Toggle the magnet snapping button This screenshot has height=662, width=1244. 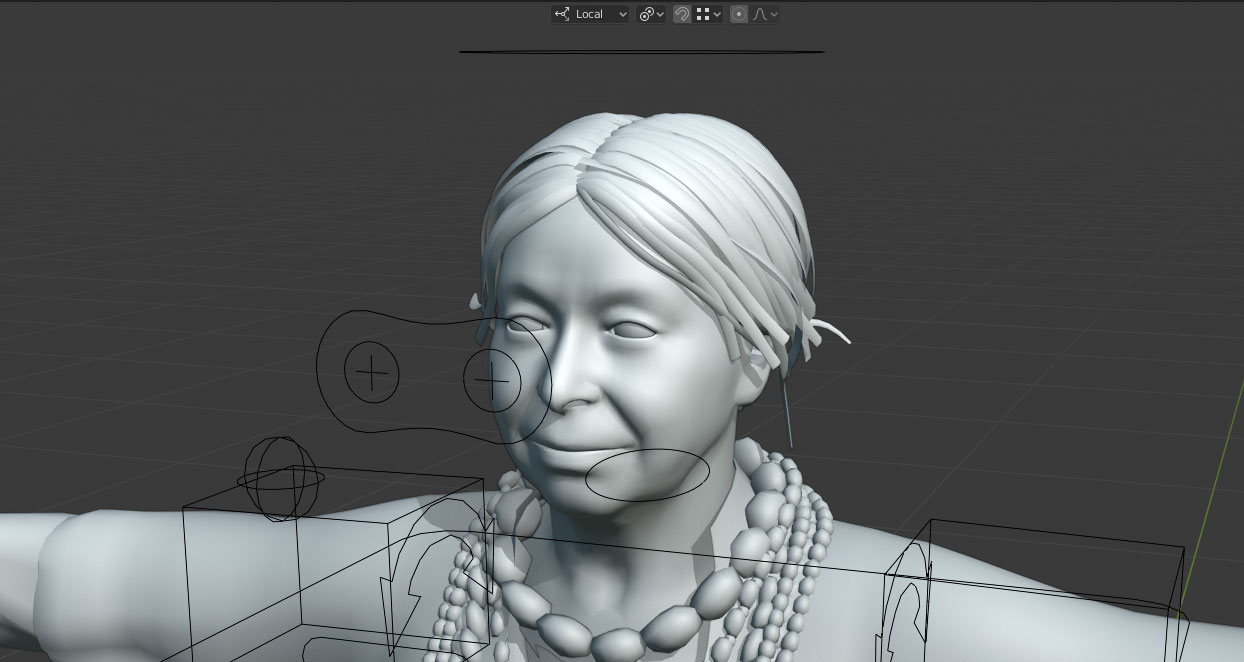click(682, 14)
